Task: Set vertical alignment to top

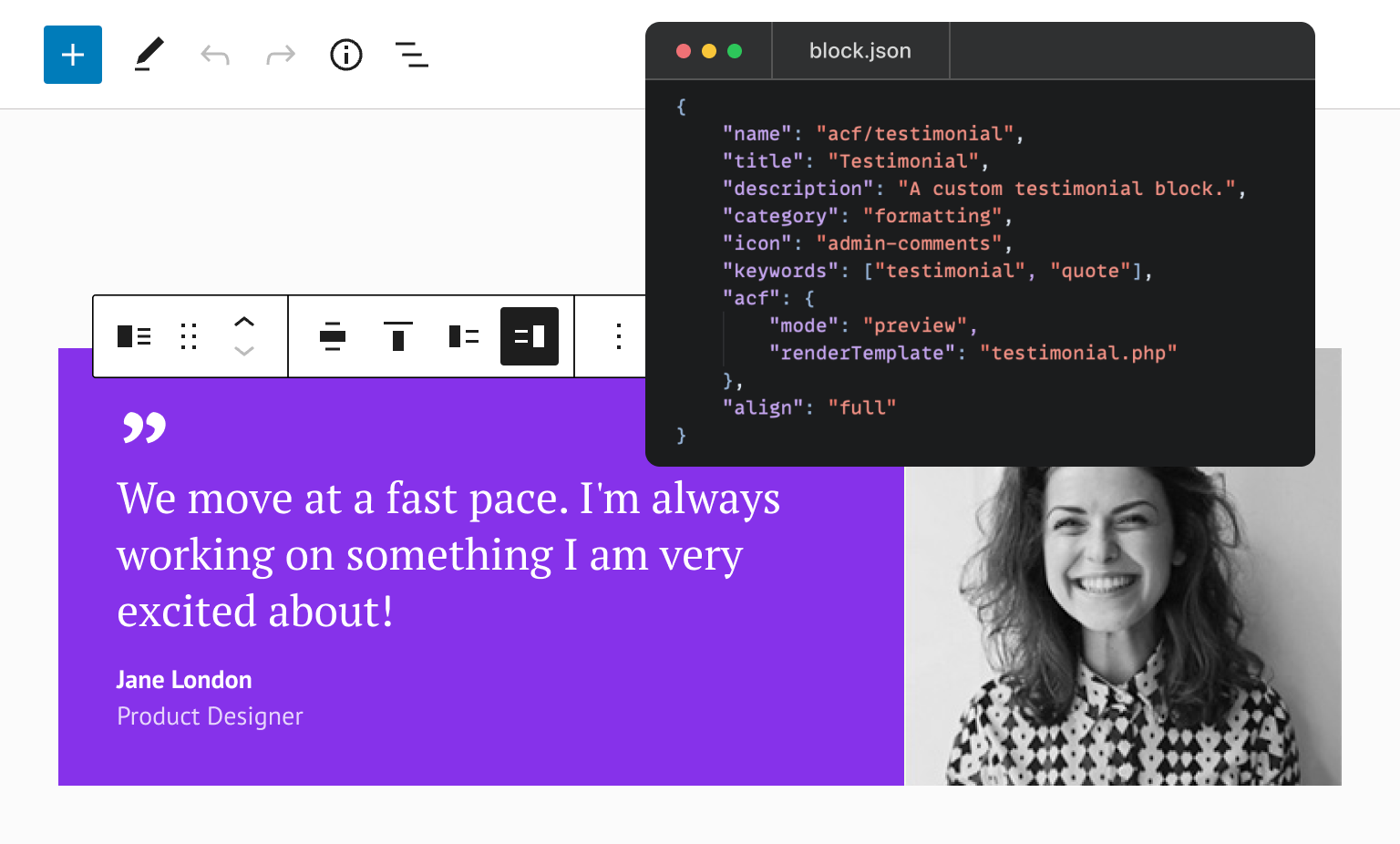Action: pyautogui.click(x=398, y=336)
